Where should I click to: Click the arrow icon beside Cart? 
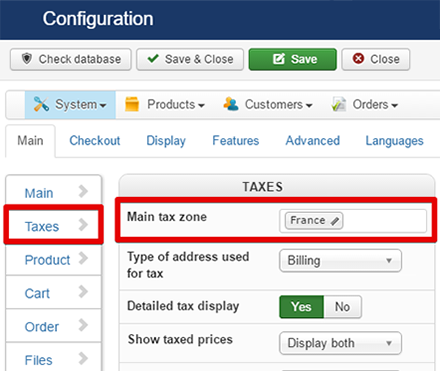(x=83, y=292)
